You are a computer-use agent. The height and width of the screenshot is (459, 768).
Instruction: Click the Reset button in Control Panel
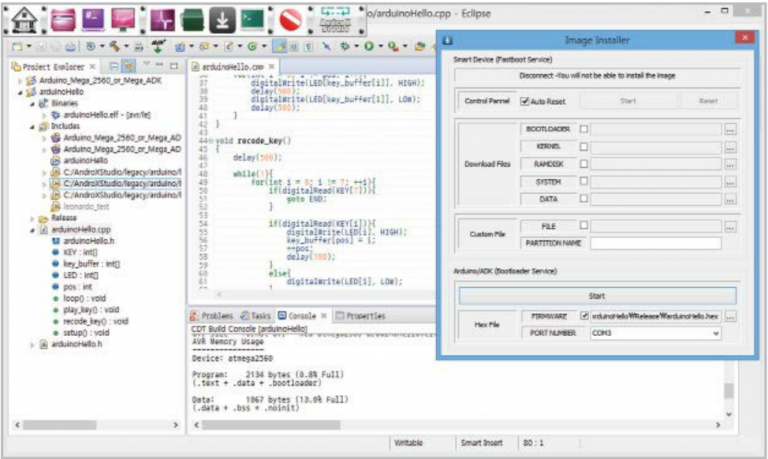pos(708,101)
